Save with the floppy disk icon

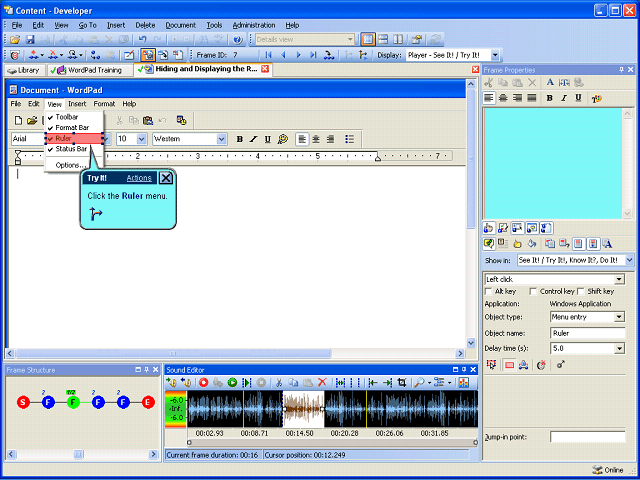click(x=30, y=40)
